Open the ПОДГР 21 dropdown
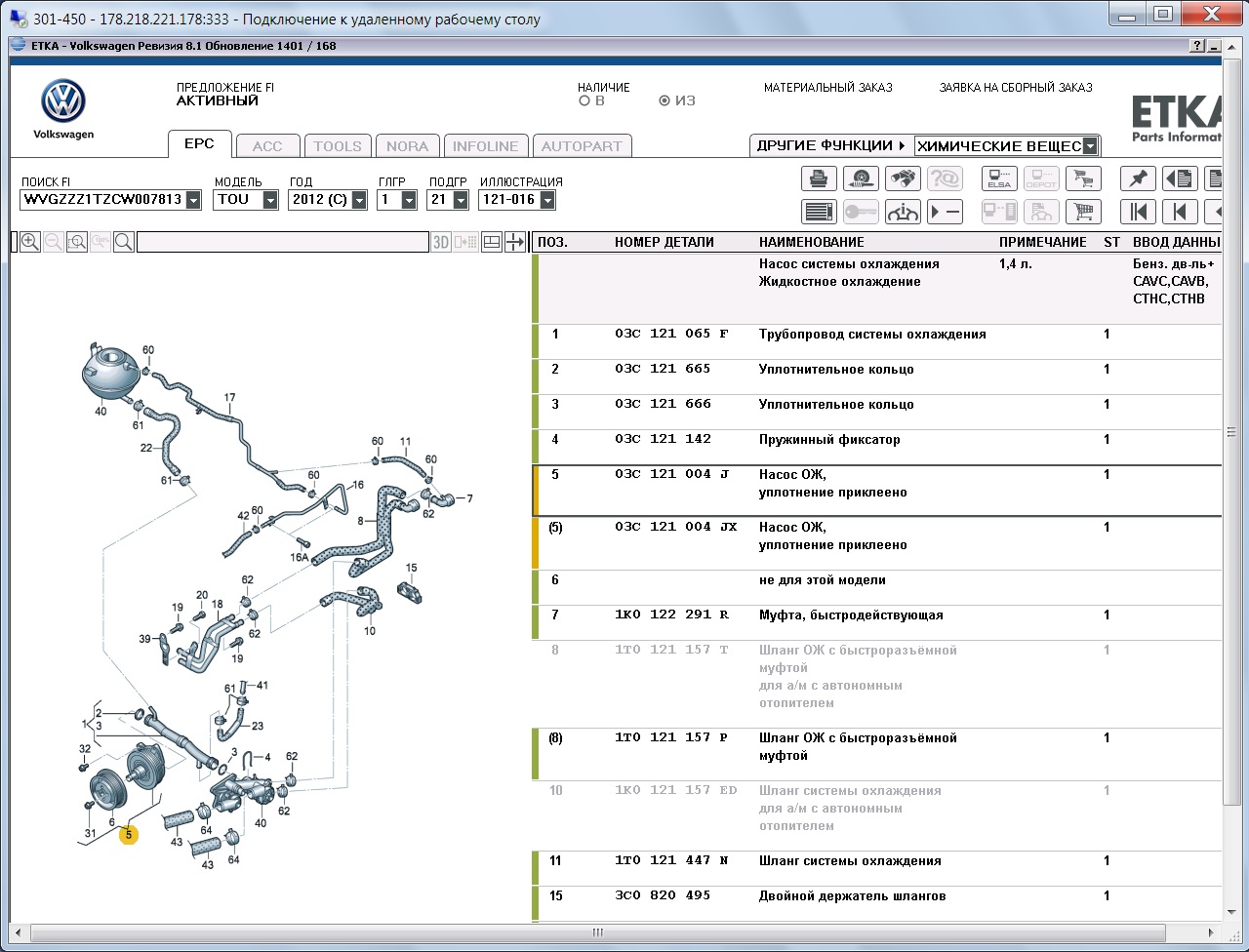This screenshot has height=952, width=1249. 462,200
